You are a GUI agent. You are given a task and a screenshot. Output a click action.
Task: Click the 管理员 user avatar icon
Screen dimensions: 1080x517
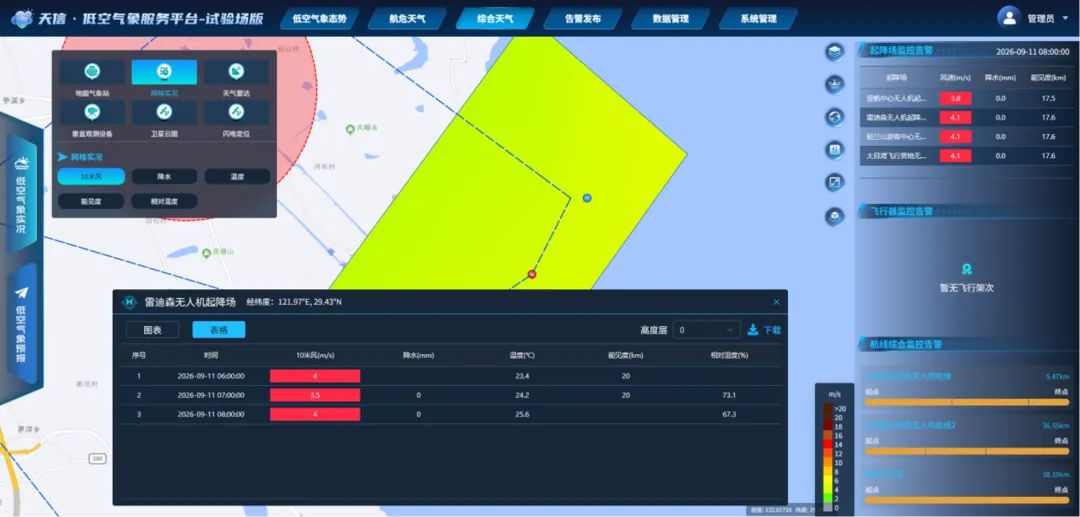coord(1009,17)
